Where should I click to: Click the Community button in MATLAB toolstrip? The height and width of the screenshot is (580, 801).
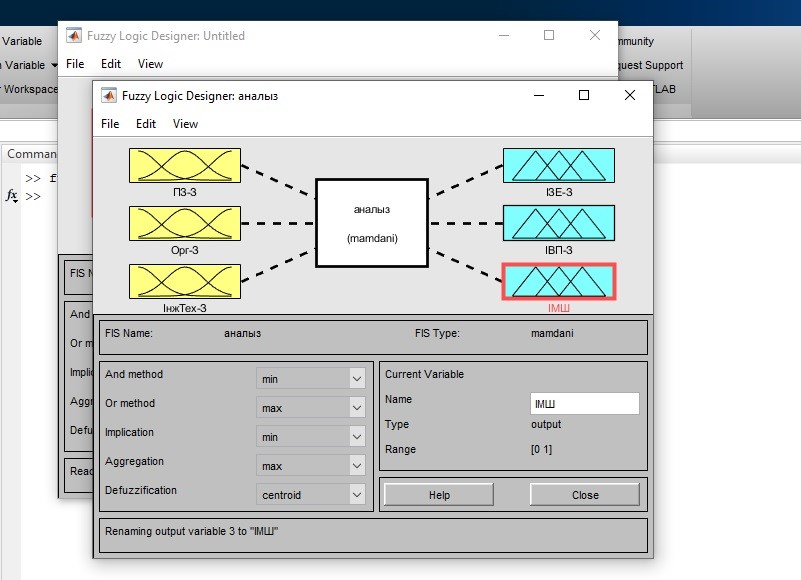(x=636, y=41)
